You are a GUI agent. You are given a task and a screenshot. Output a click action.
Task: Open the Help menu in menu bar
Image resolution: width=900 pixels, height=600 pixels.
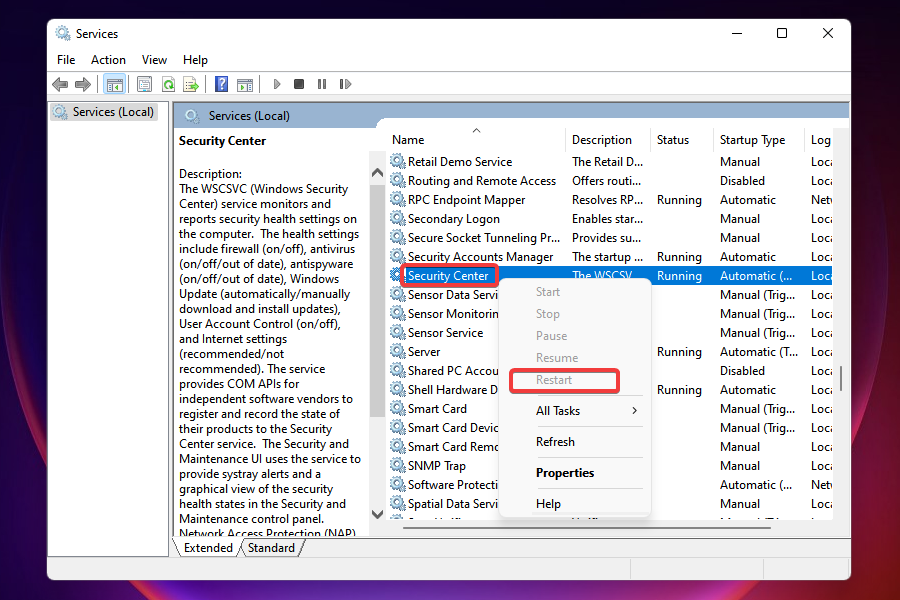(195, 60)
